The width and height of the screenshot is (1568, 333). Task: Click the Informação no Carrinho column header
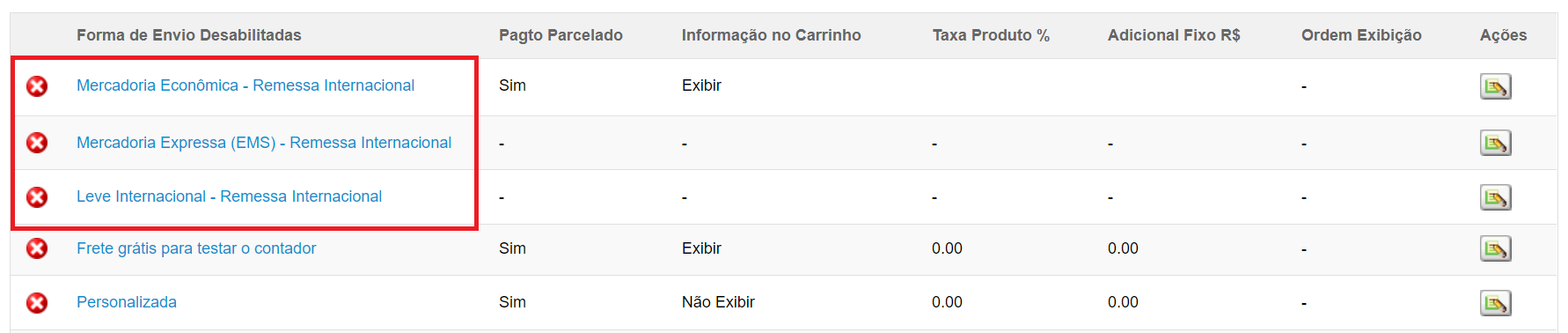point(771,35)
